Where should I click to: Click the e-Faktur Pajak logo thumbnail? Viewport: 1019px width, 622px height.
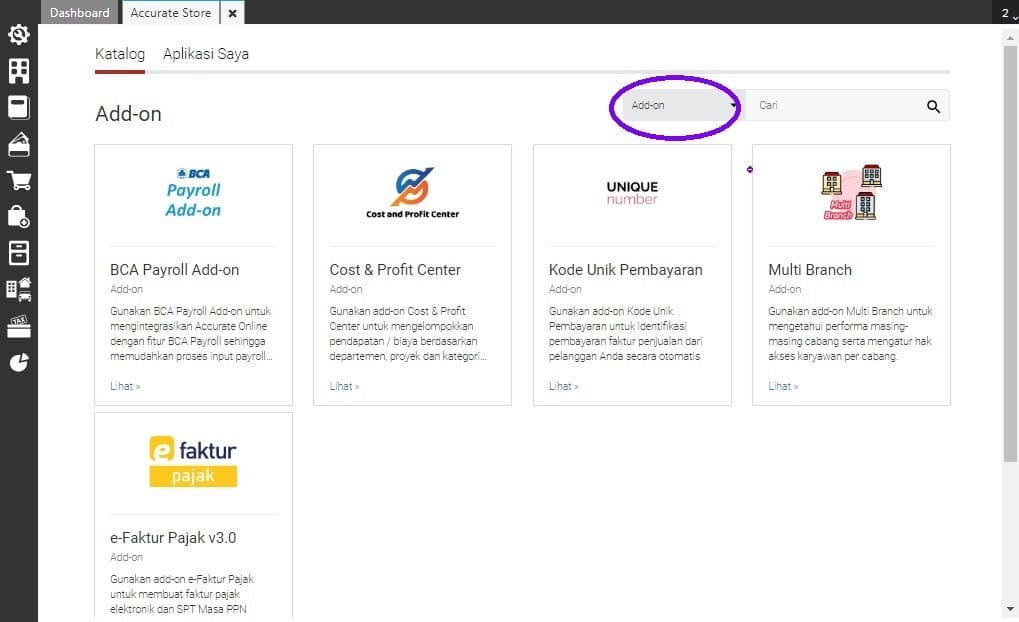click(192, 458)
